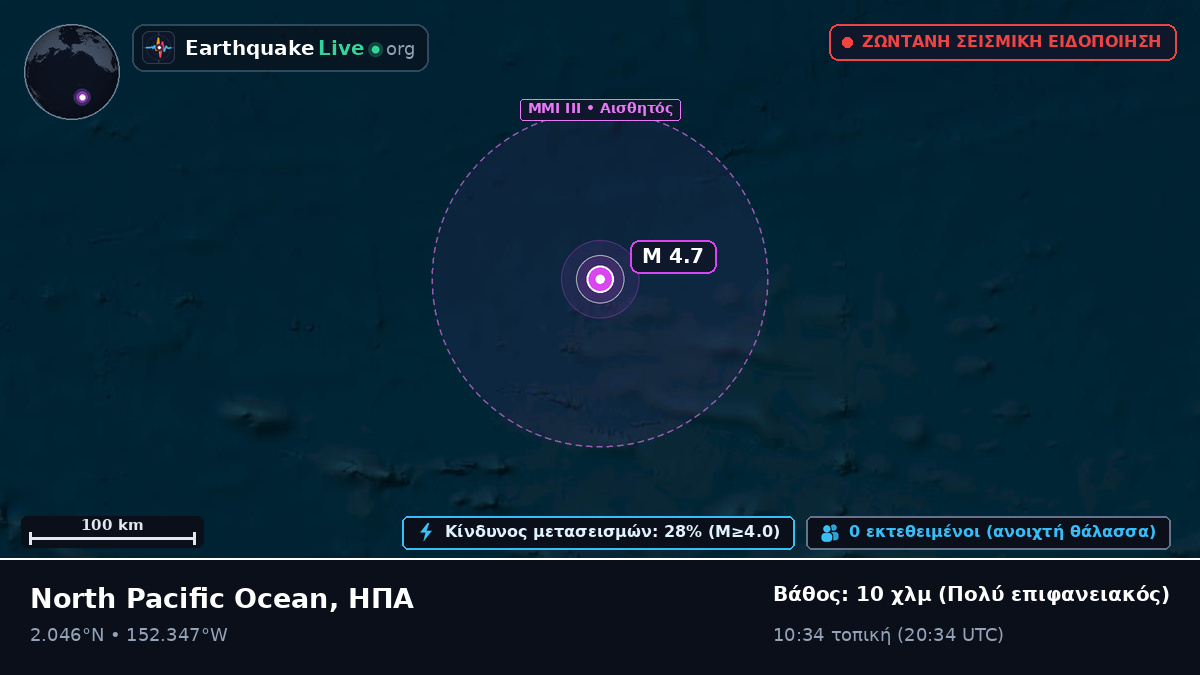Screen dimensions: 1200x675
Task: Open the EarthquakeLive.org site link
Action: (x=281, y=48)
